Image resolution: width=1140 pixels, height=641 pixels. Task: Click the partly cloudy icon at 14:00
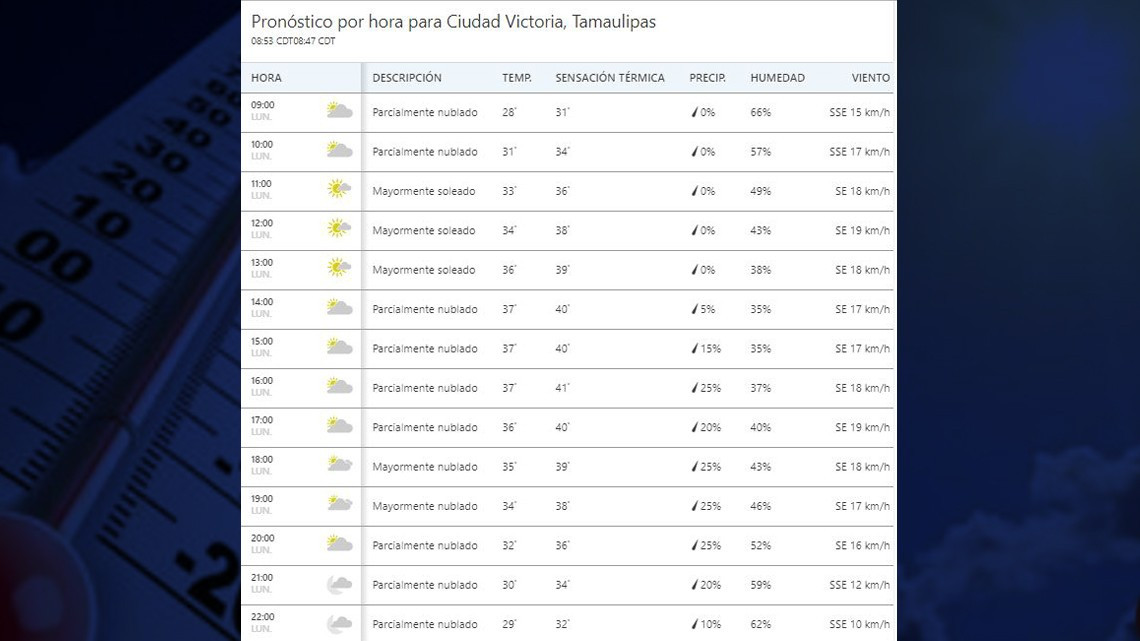pos(338,308)
